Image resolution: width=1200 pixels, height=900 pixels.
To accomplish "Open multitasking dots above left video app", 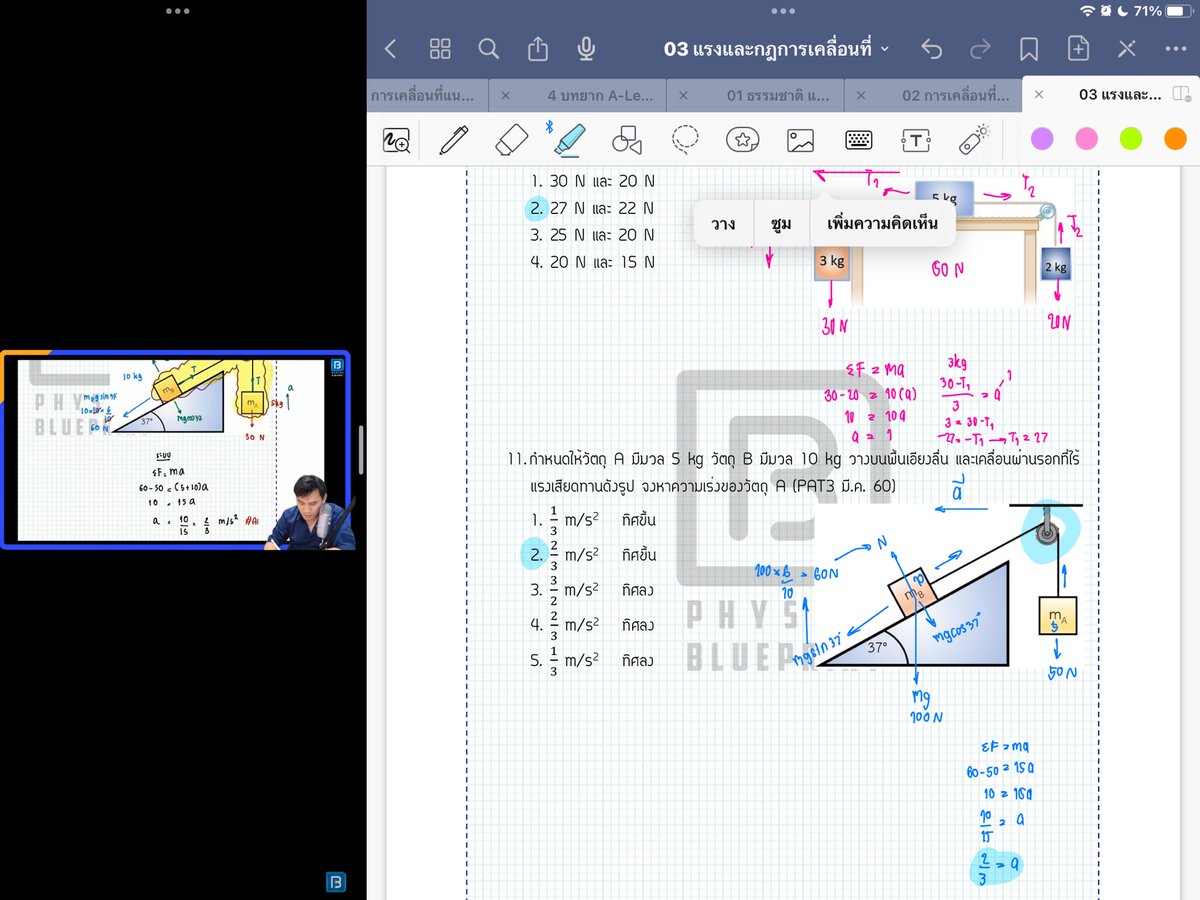I will point(178,11).
